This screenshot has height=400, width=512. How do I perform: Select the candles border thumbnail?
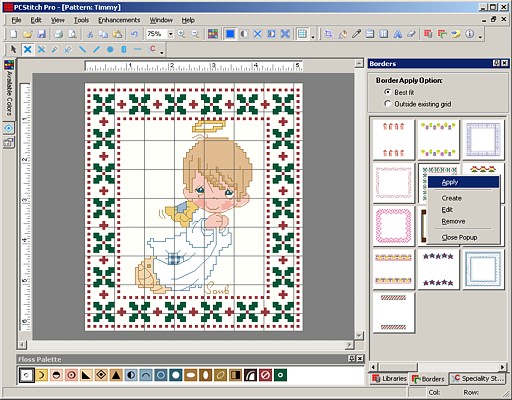pos(393,140)
